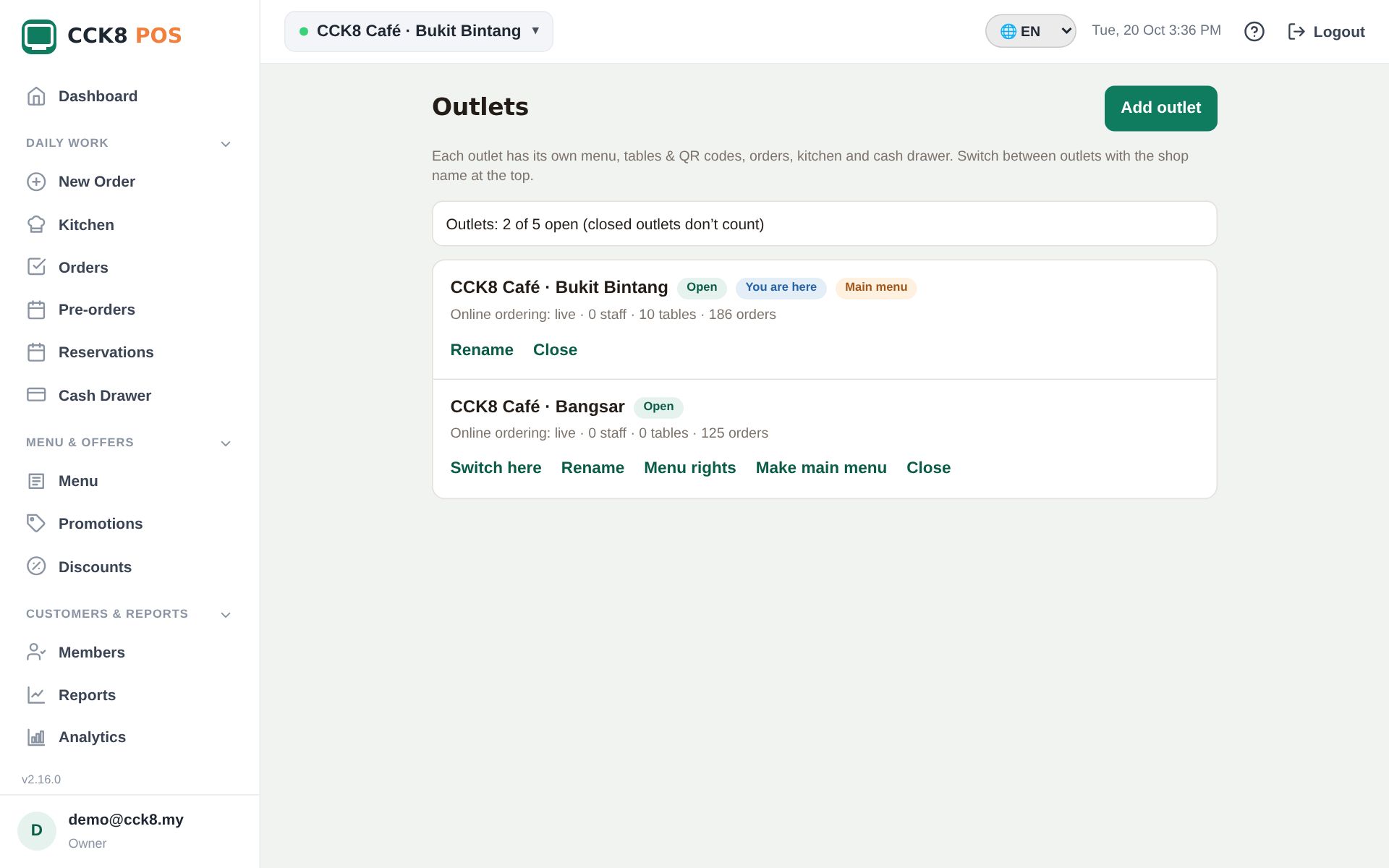The width and height of the screenshot is (1389, 868).
Task: Open the EN language dropdown
Action: [1030, 31]
